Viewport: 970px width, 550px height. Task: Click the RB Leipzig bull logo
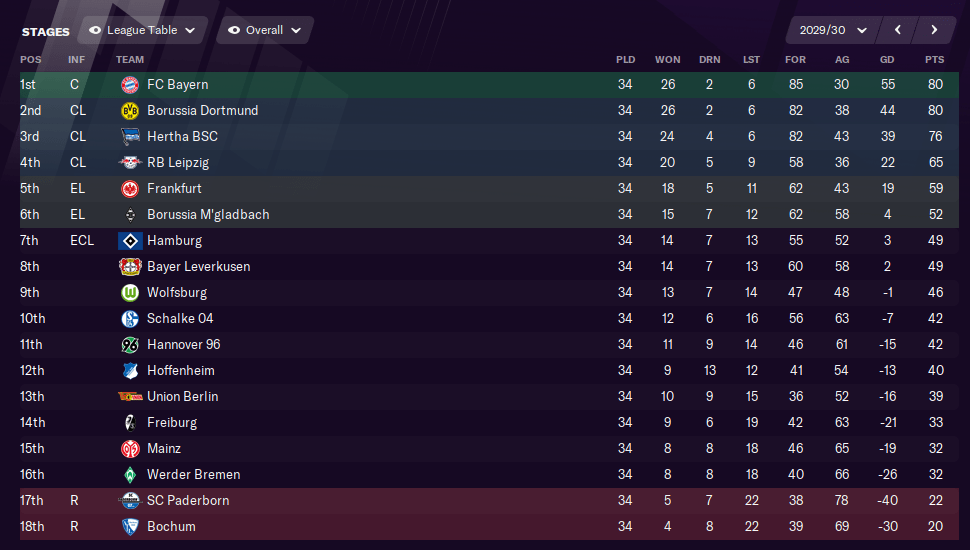point(130,163)
